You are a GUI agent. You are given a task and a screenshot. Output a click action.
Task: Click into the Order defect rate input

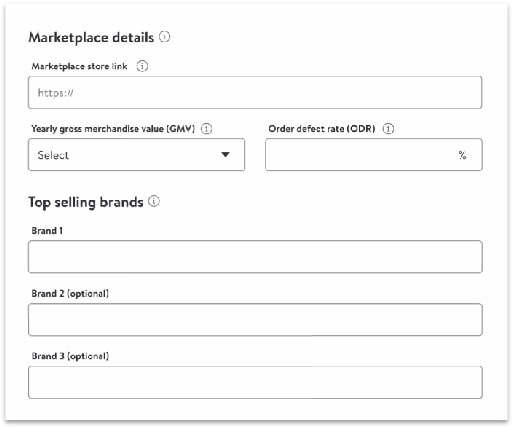374,155
